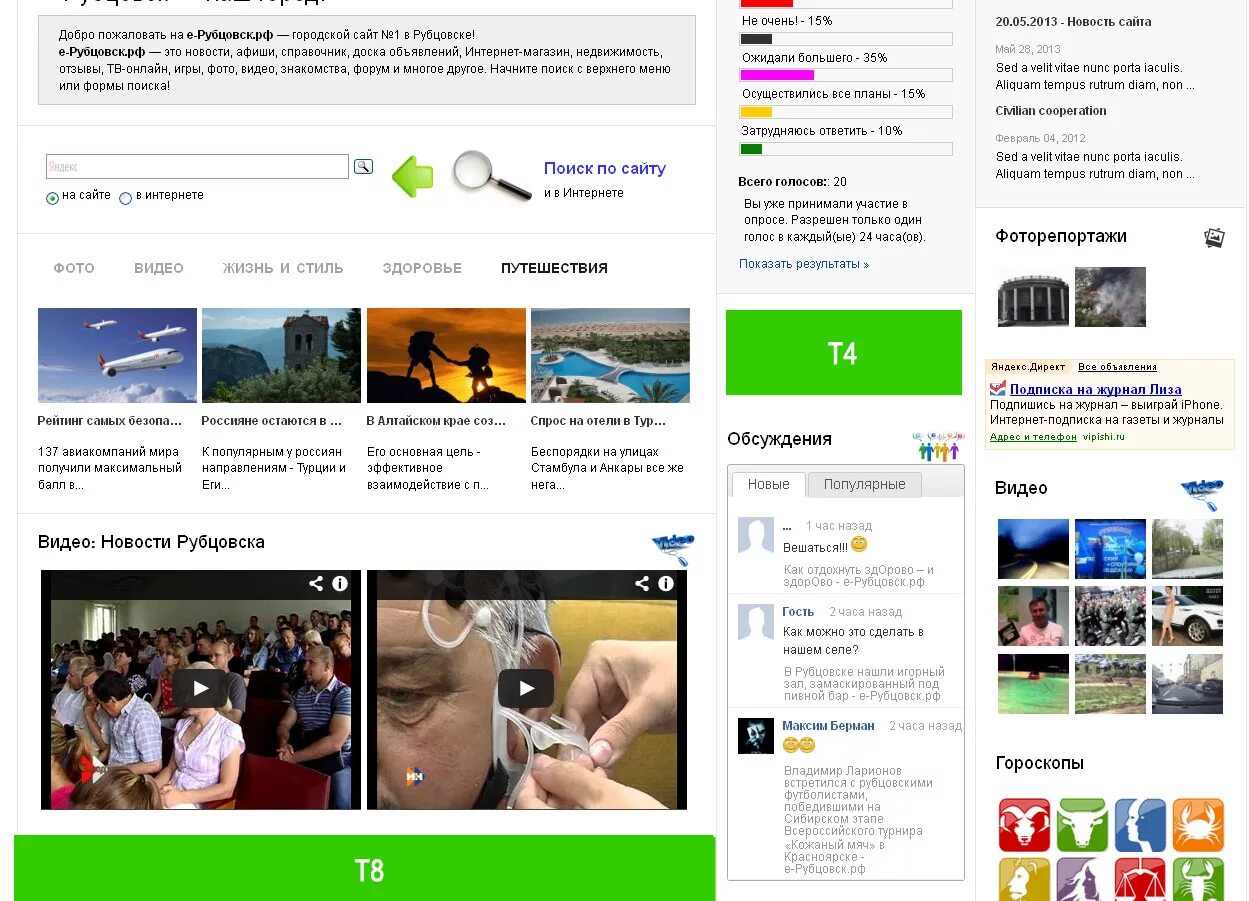Image resolution: width=1249 pixels, height=901 pixels.
Task: Click the camera icon beside Фоторепортажи header
Action: [x=1214, y=237]
